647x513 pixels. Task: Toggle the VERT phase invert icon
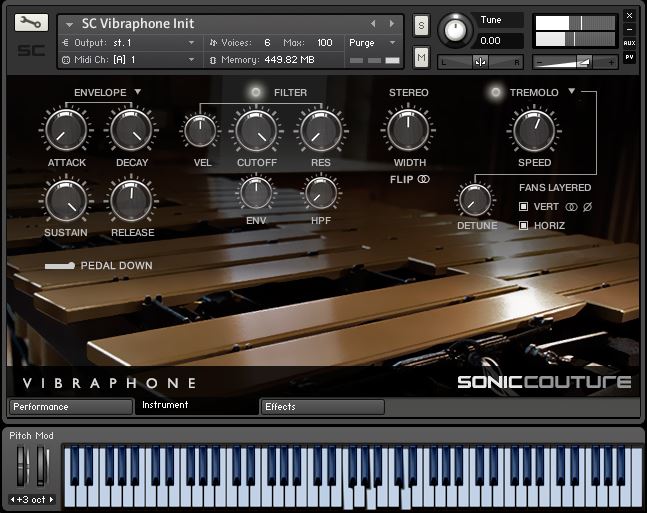pos(588,207)
